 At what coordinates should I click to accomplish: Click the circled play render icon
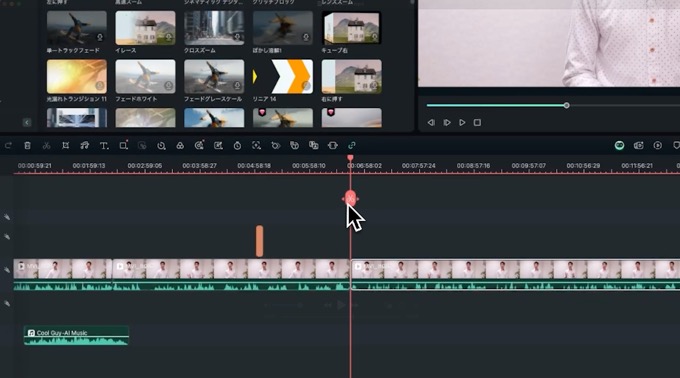tap(657, 145)
